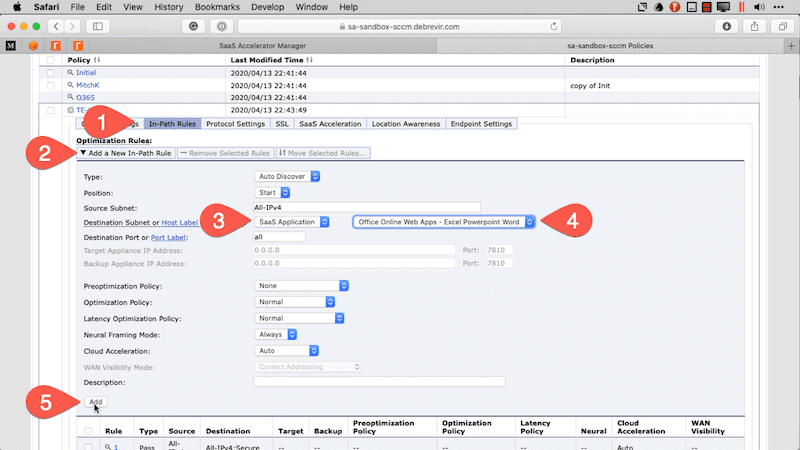Check the MitchK policy checkbox

(51, 85)
